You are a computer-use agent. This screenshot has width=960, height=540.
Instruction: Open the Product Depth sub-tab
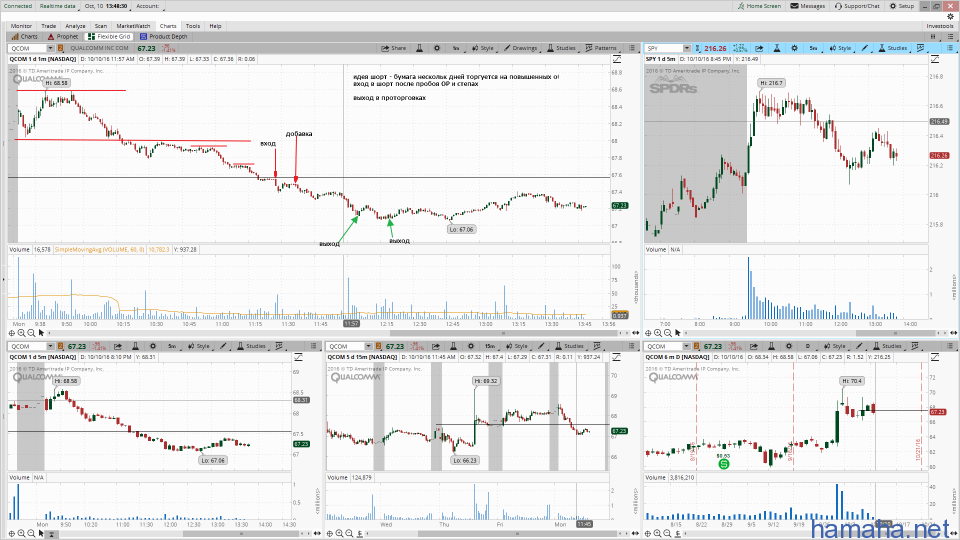coord(163,36)
